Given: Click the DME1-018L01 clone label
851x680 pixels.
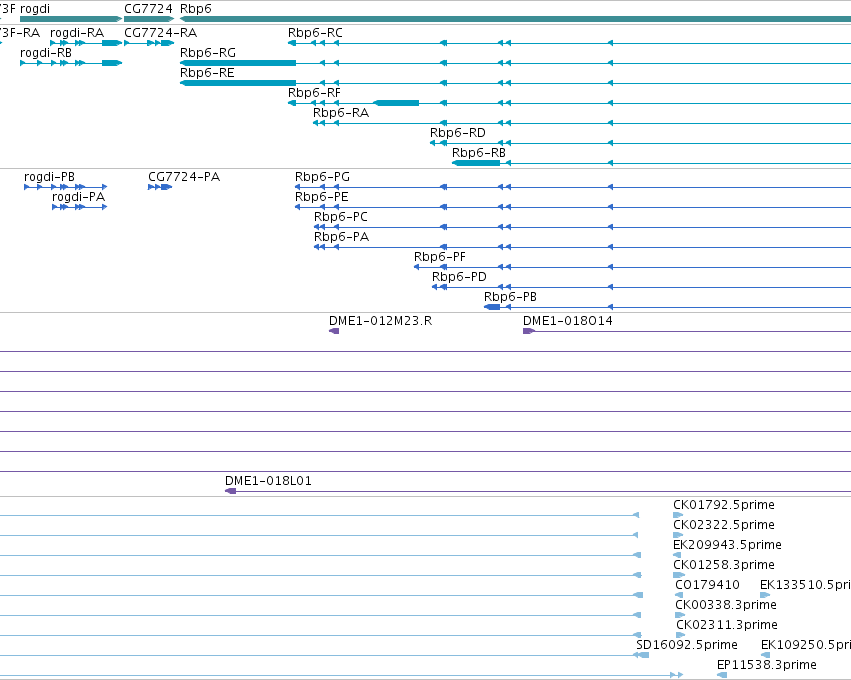Looking at the screenshot, I should click(x=268, y=481).
